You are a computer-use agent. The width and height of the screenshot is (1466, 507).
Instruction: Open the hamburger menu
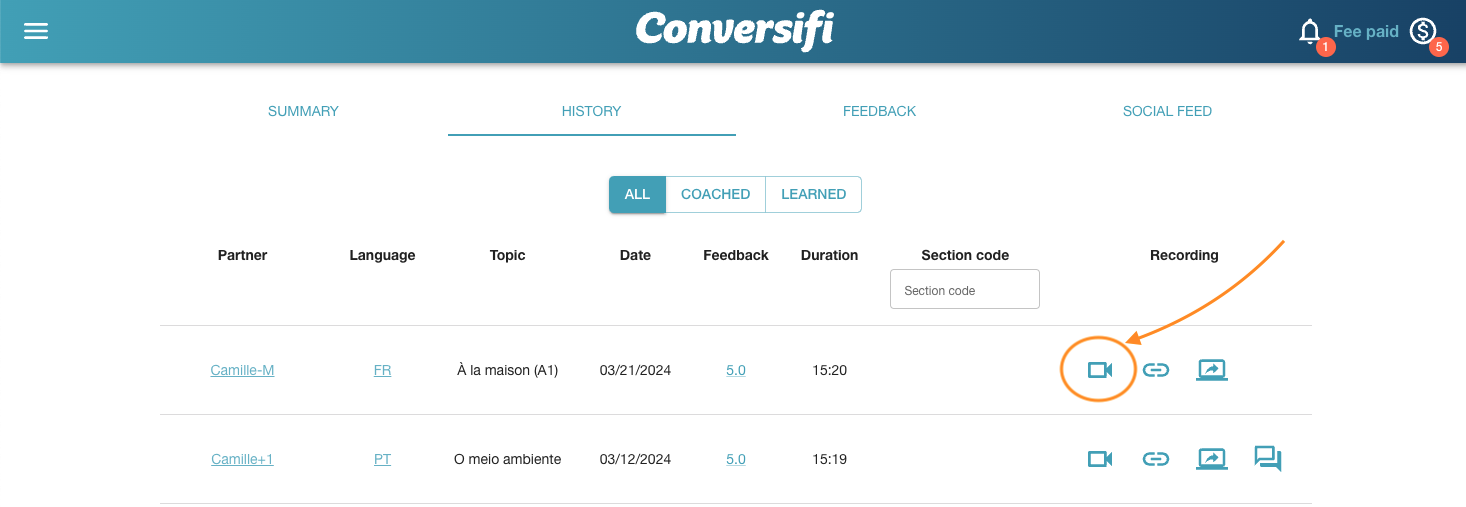click(x=36, y=31)
